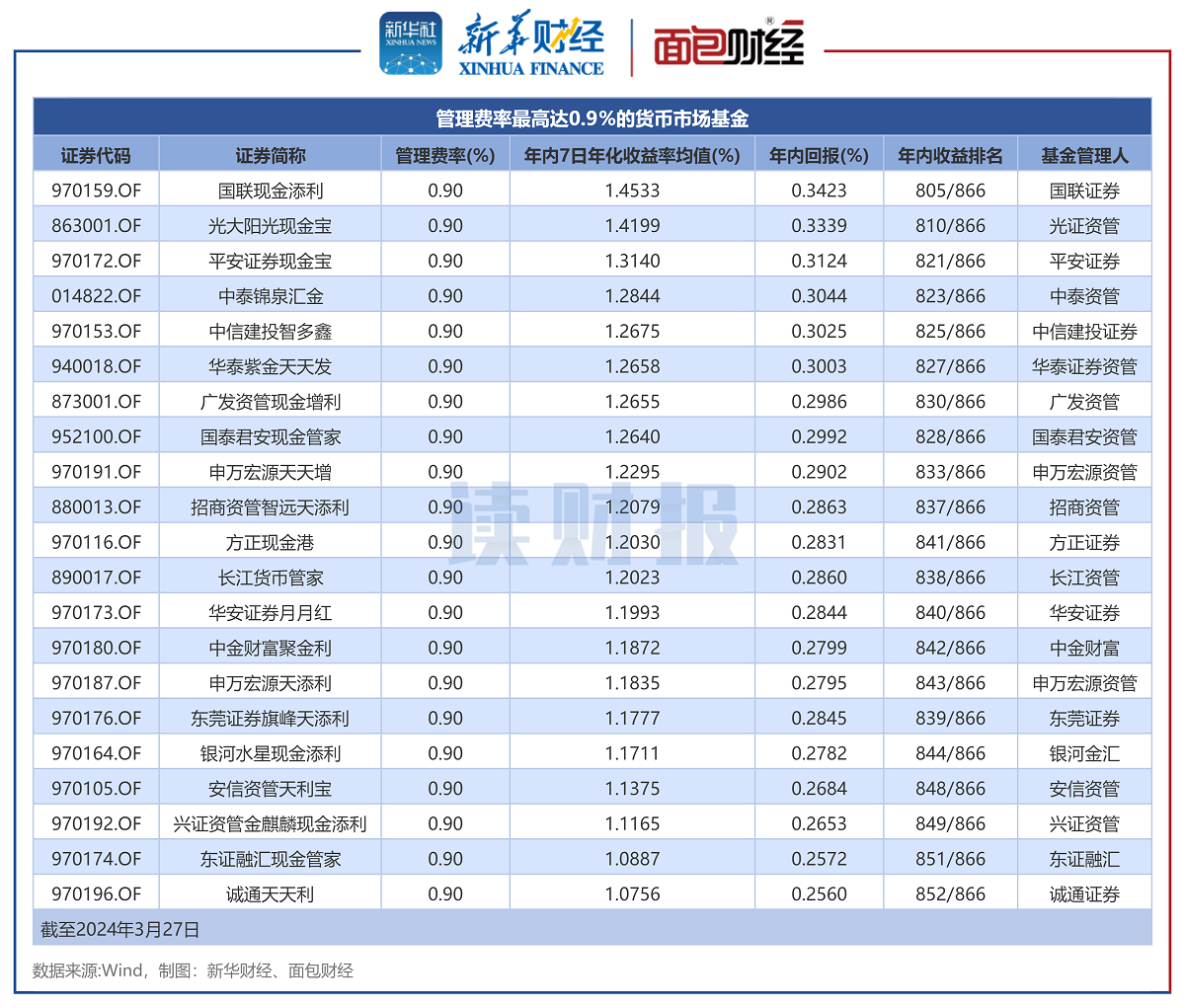This screenshot has width=1185, height=1008.
Task: Select fund code 940018.OF
Action: (96, 366)
